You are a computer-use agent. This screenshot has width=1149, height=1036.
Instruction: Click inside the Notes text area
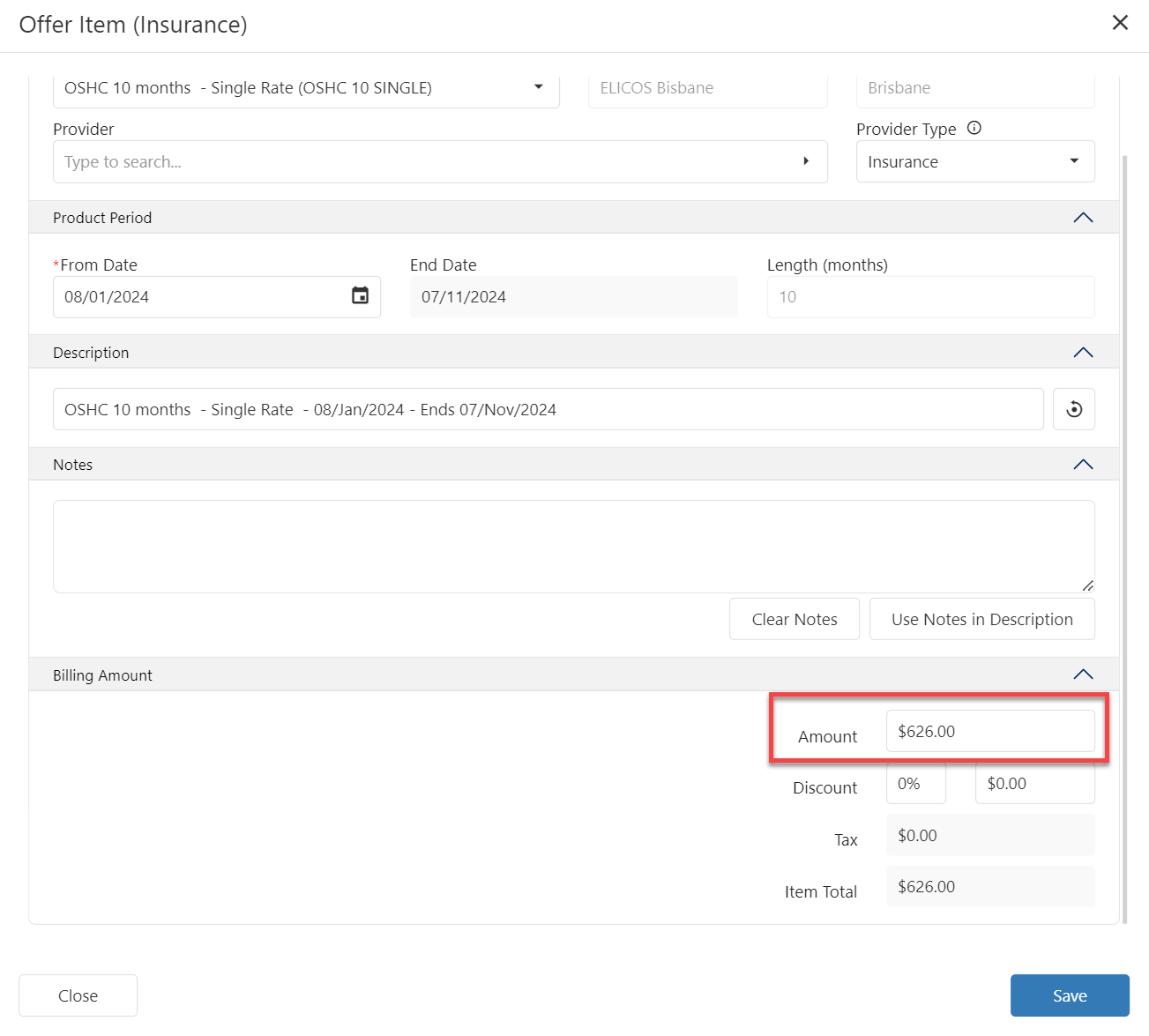pyautogui.click(x=573, y=547)
